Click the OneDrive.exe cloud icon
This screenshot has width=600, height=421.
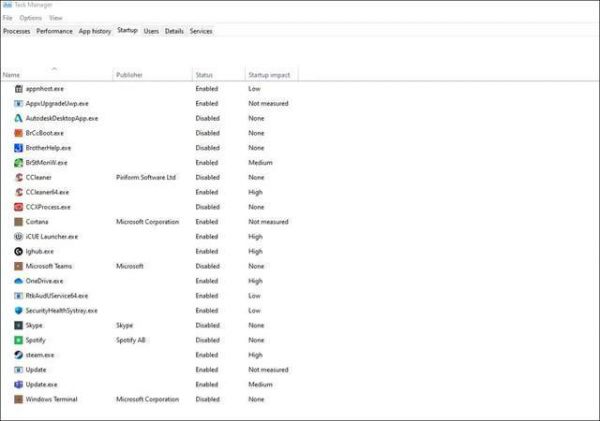point(19,281)
